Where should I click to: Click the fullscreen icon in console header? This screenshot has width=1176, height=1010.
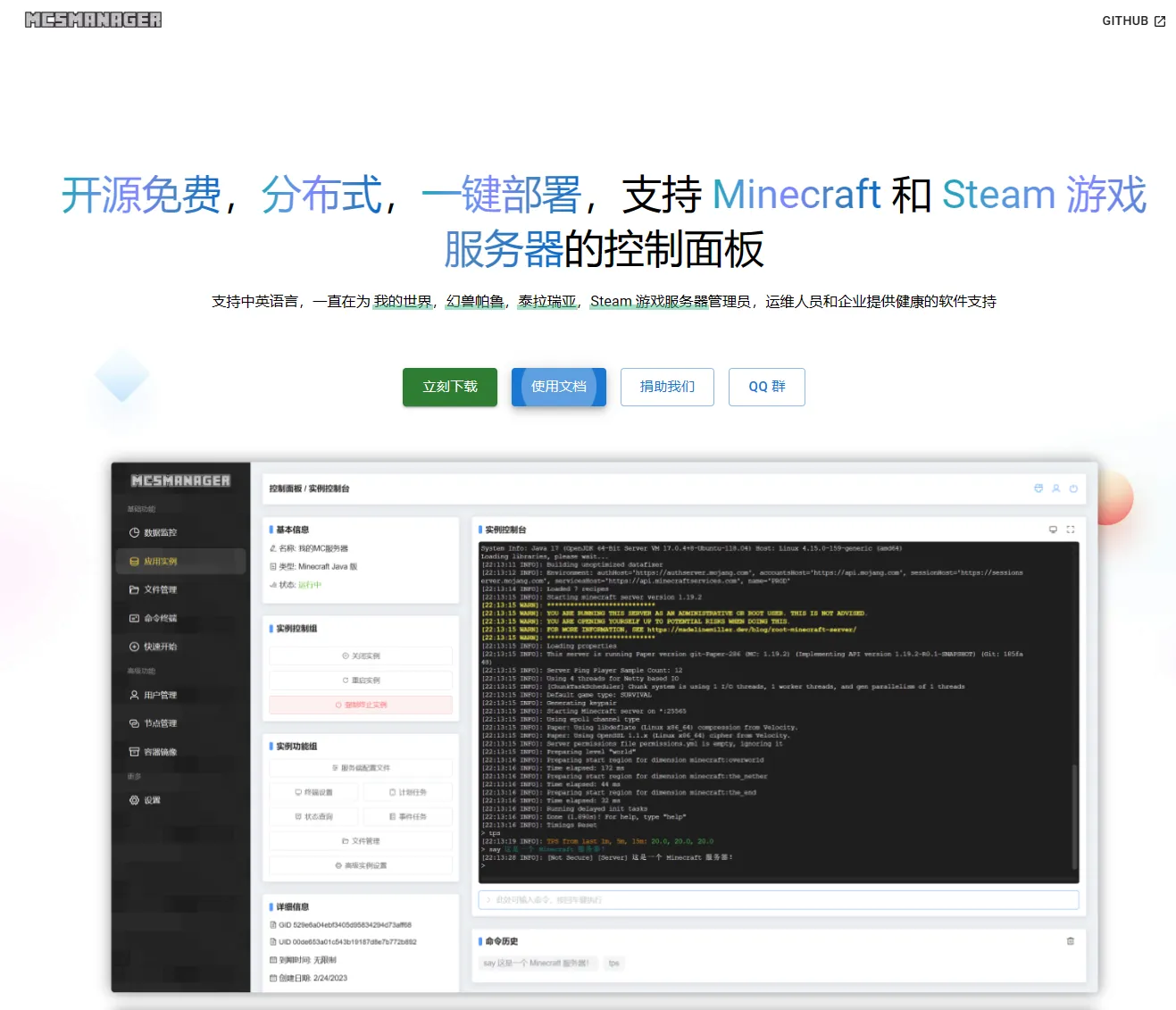[x=1071, y=530]
